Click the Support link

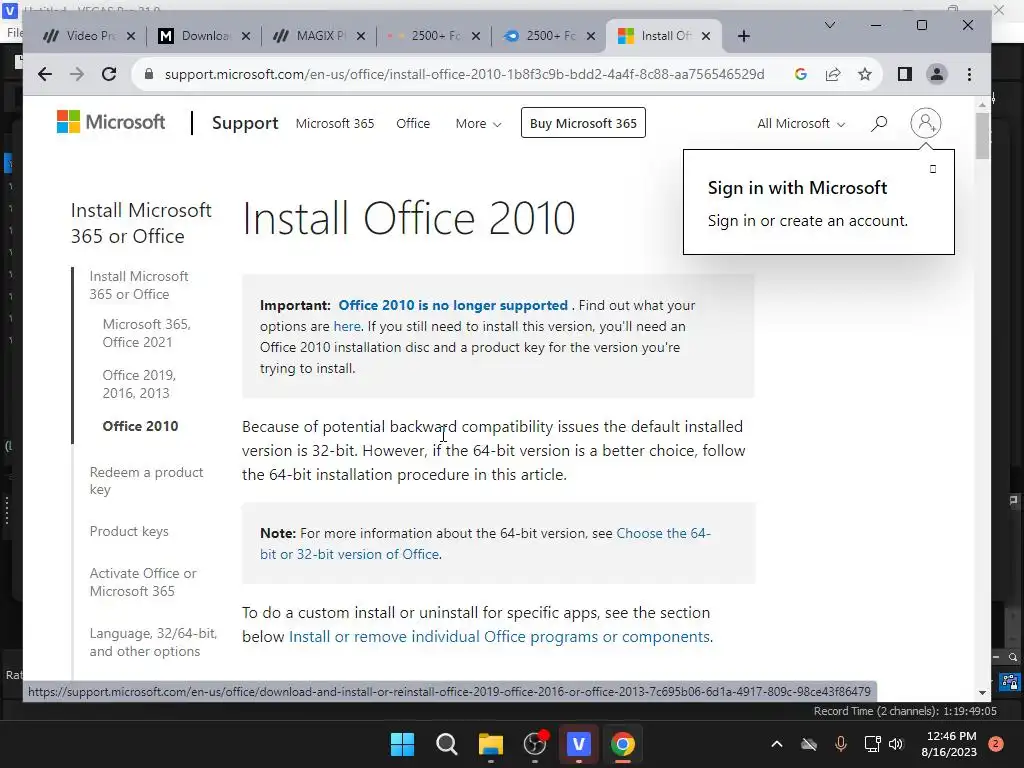pyautogui.click(x=245, y=123)
